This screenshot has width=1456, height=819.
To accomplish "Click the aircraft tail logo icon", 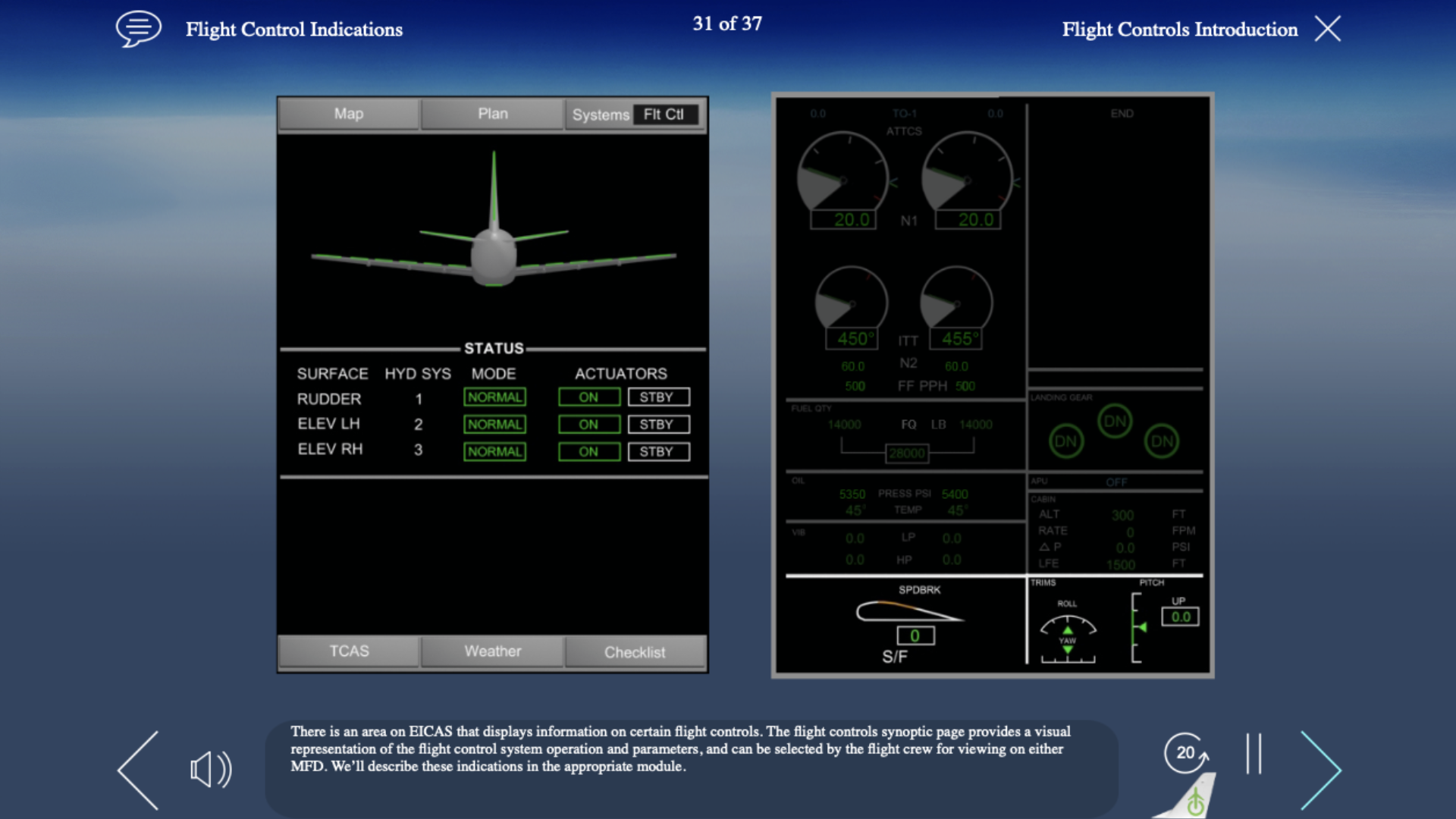I will click(x=1188, y=796).
